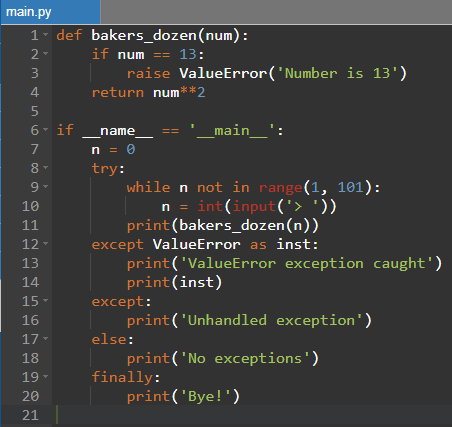The image size is (452, 427).
Task: Click the 'else' keyword on line 17
Action: click(x=109, y=339)
